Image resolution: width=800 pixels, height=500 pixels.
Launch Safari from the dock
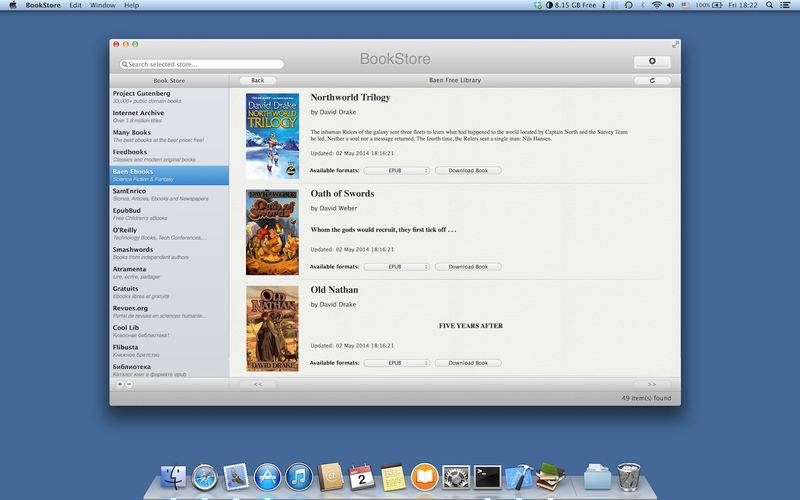[x=205, y=478]
